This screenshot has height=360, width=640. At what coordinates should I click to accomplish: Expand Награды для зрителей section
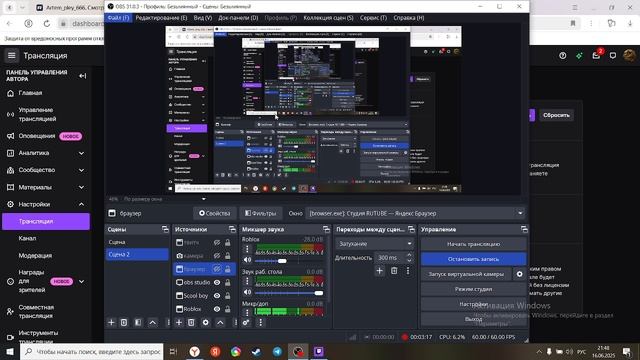[x=81, y=281]
